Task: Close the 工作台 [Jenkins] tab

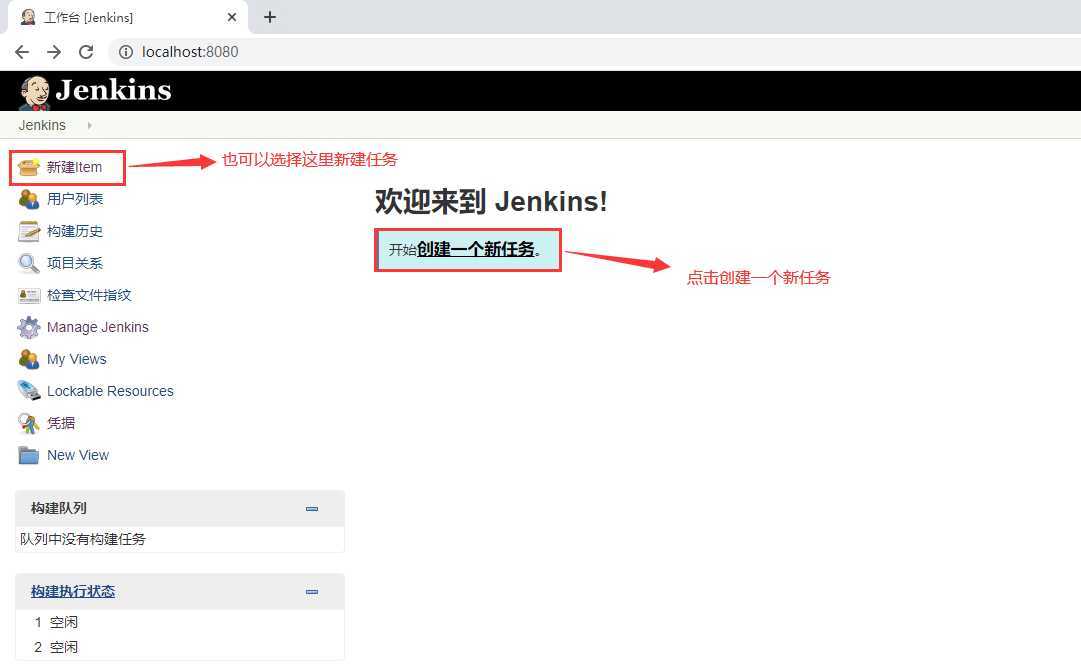Action: click(x=232, y=17)
